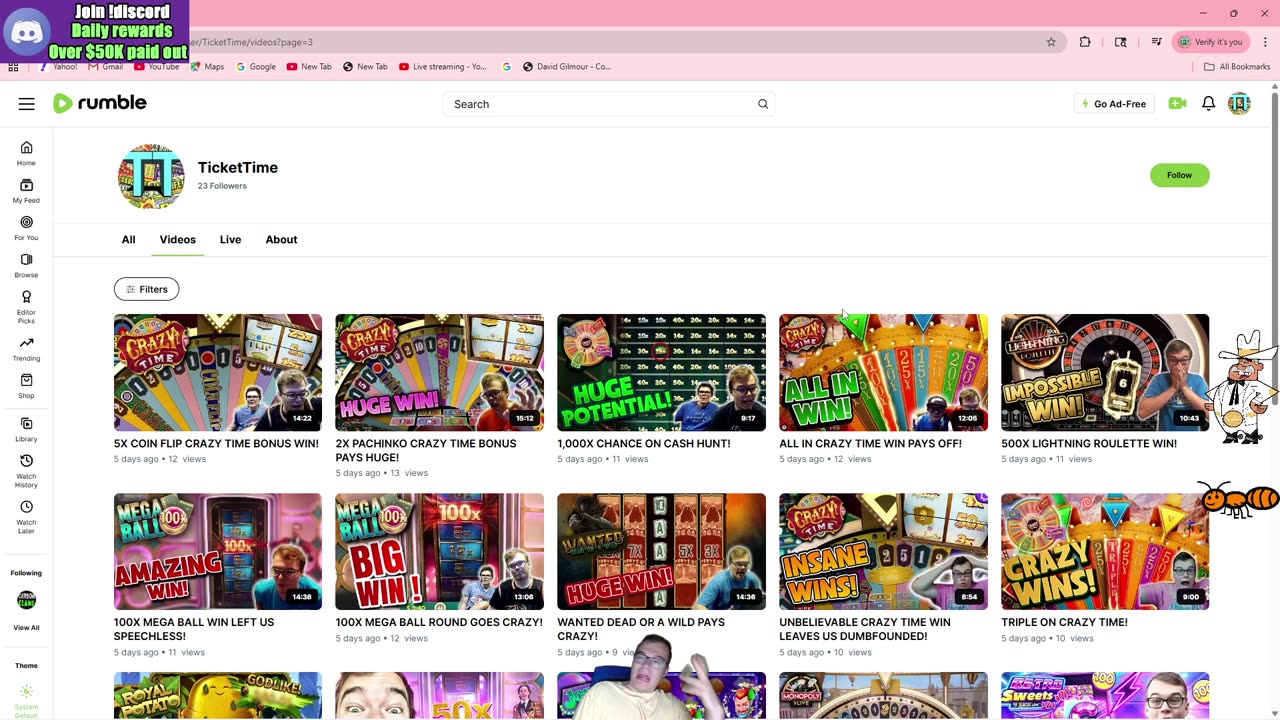Follow the TicketTime channel

1179,175
